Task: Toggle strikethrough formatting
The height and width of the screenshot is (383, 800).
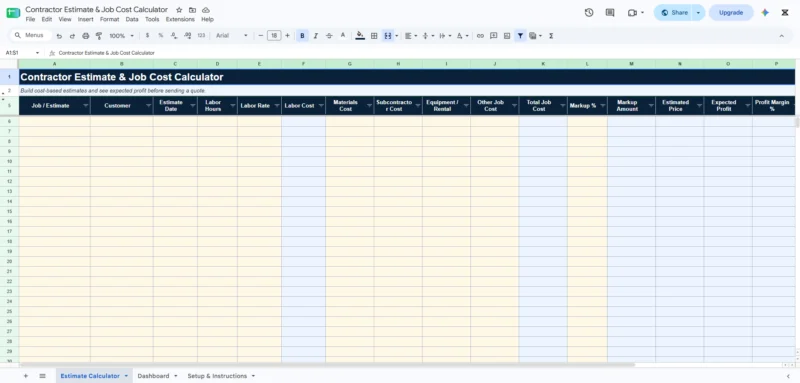Action: (329, 36)
